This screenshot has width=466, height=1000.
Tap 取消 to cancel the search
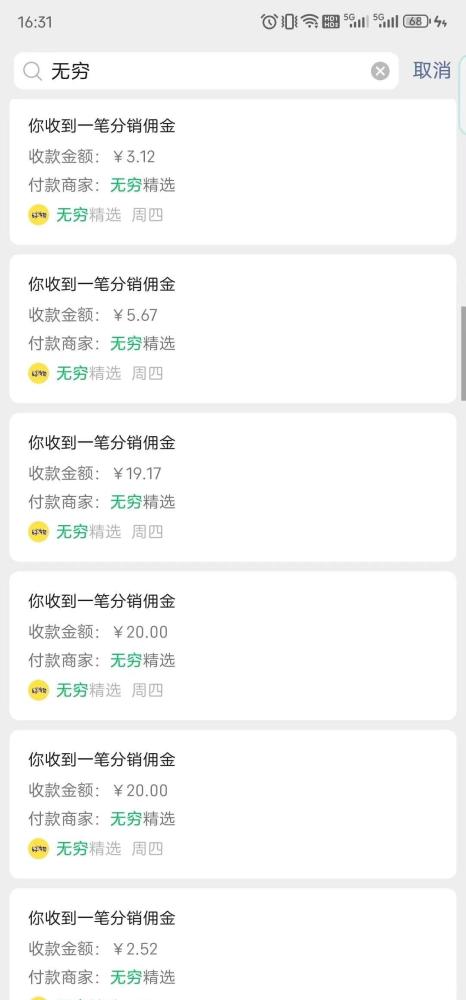(x=432, y=70)
